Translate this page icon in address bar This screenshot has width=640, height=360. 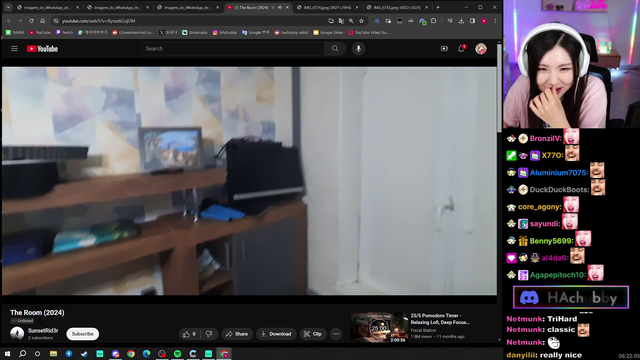point(341,21)
